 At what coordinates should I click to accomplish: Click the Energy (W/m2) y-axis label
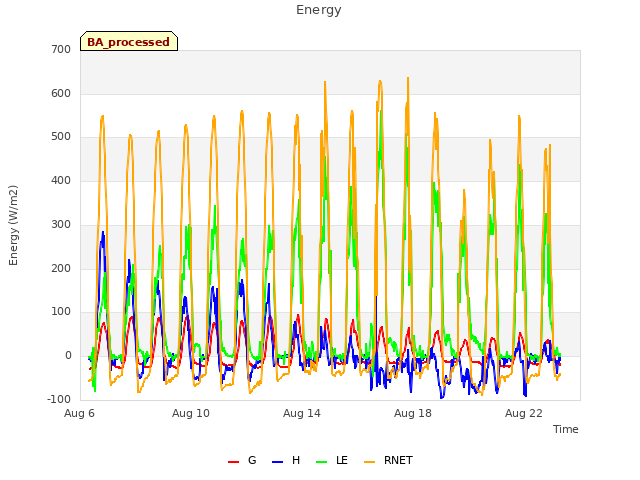[13, 225]
